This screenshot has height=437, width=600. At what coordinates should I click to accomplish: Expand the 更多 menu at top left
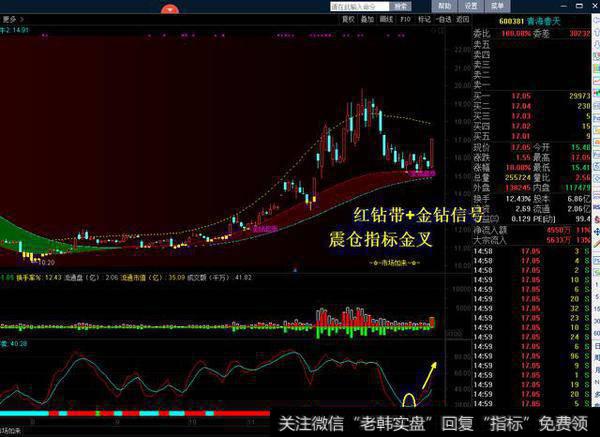[x=12, y=18]
